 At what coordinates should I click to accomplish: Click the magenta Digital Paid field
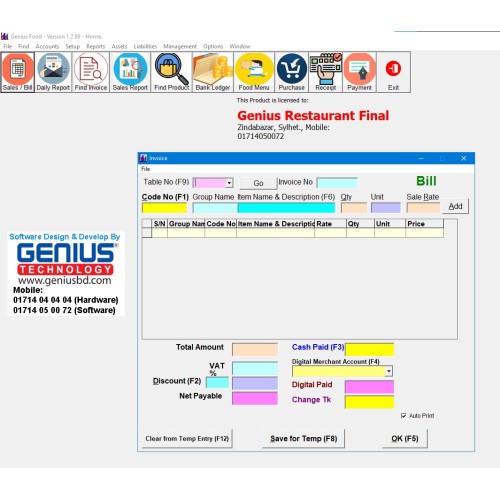click(x=369, y=387)
